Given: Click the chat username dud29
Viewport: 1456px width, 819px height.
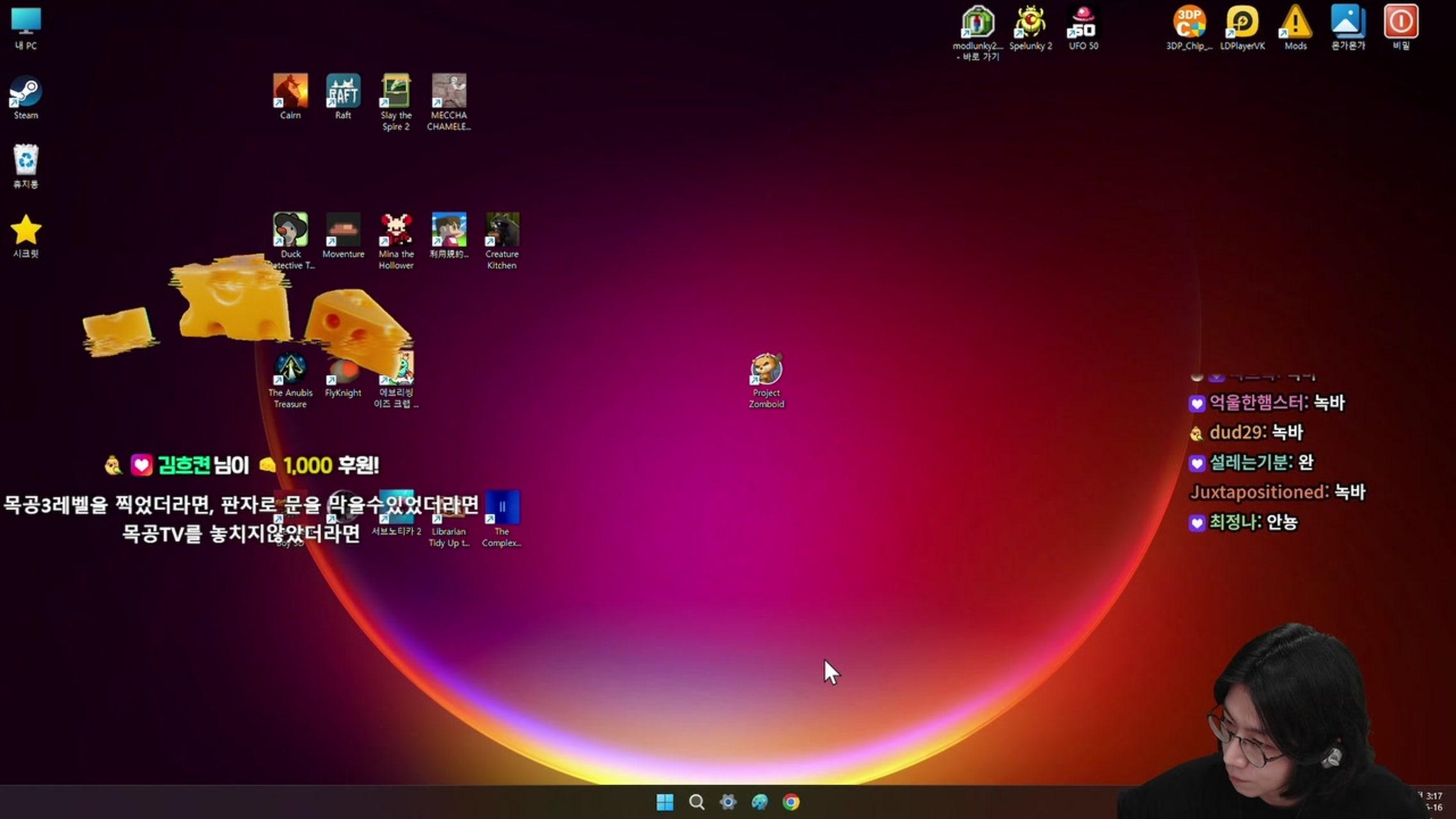Looking at the screenshot, I should tap(1238, 433).
